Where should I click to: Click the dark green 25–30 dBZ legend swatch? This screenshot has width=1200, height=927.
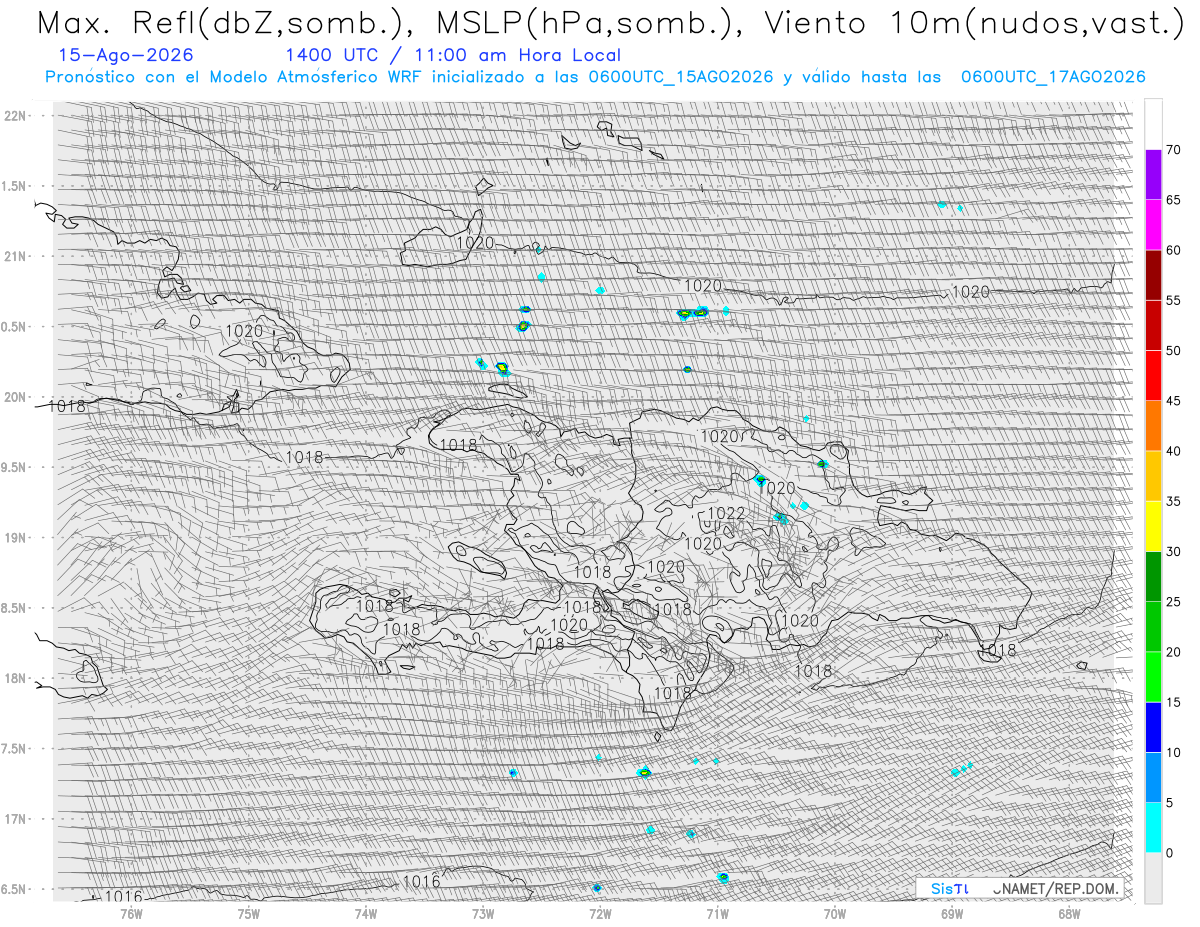(1153, 576)
